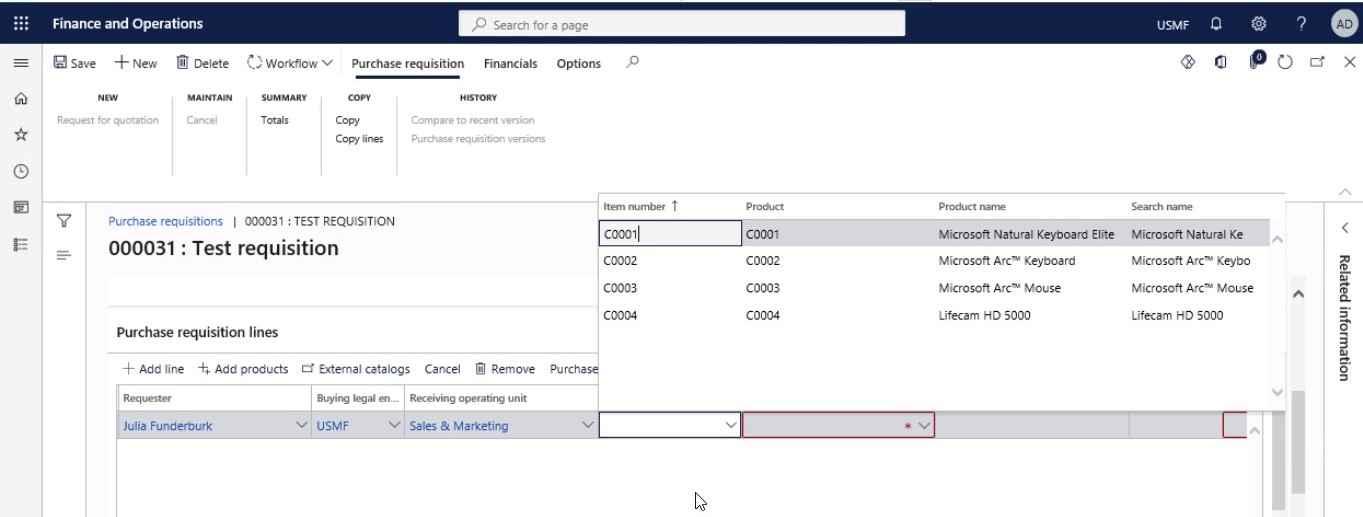Viewport: 1363px width, 517px height.
Task: Click Microsoft Natural Keyboard Elite product name
Action: 1026,234
